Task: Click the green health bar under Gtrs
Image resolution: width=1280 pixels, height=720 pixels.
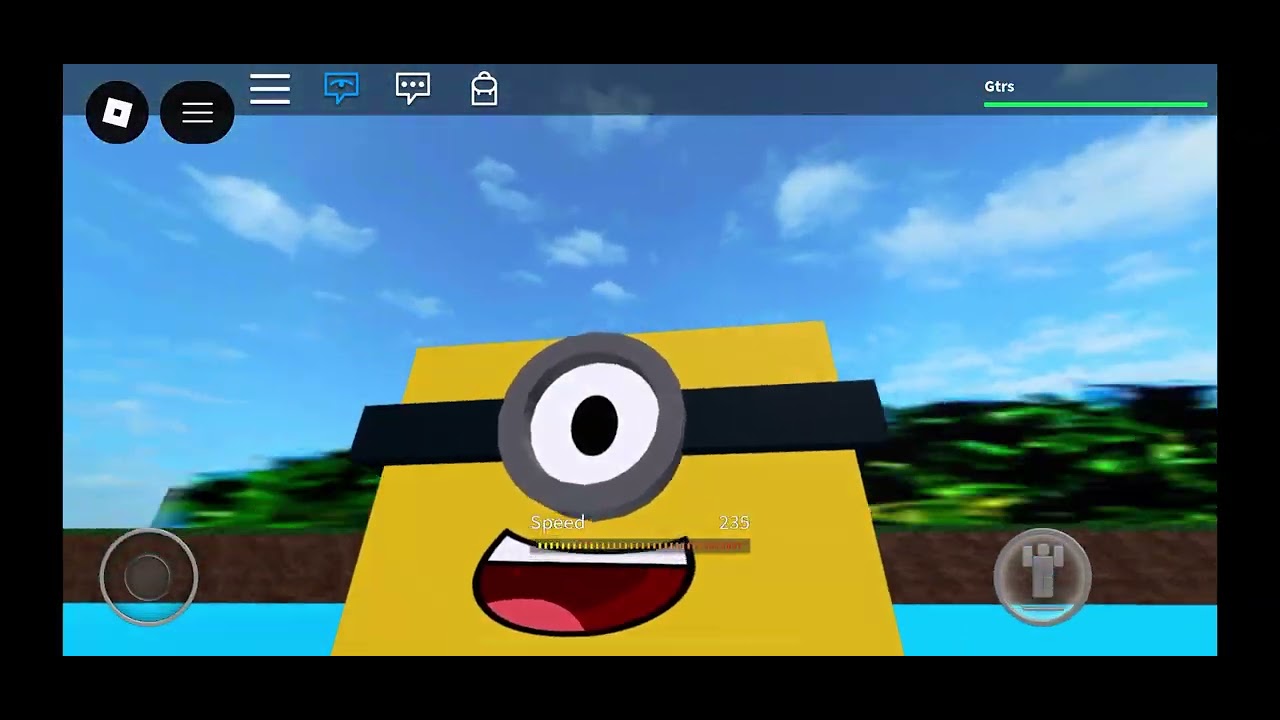Action: [x=1095, y=104]
